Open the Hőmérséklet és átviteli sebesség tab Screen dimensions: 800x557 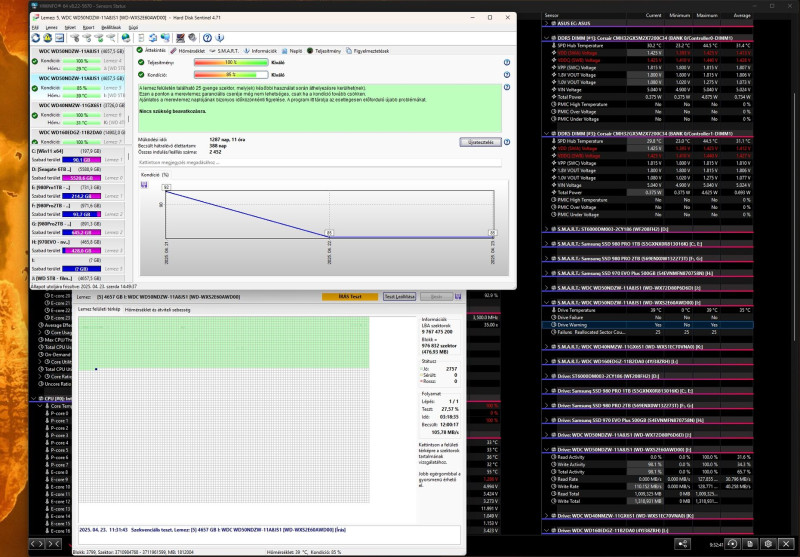(157, 310)
